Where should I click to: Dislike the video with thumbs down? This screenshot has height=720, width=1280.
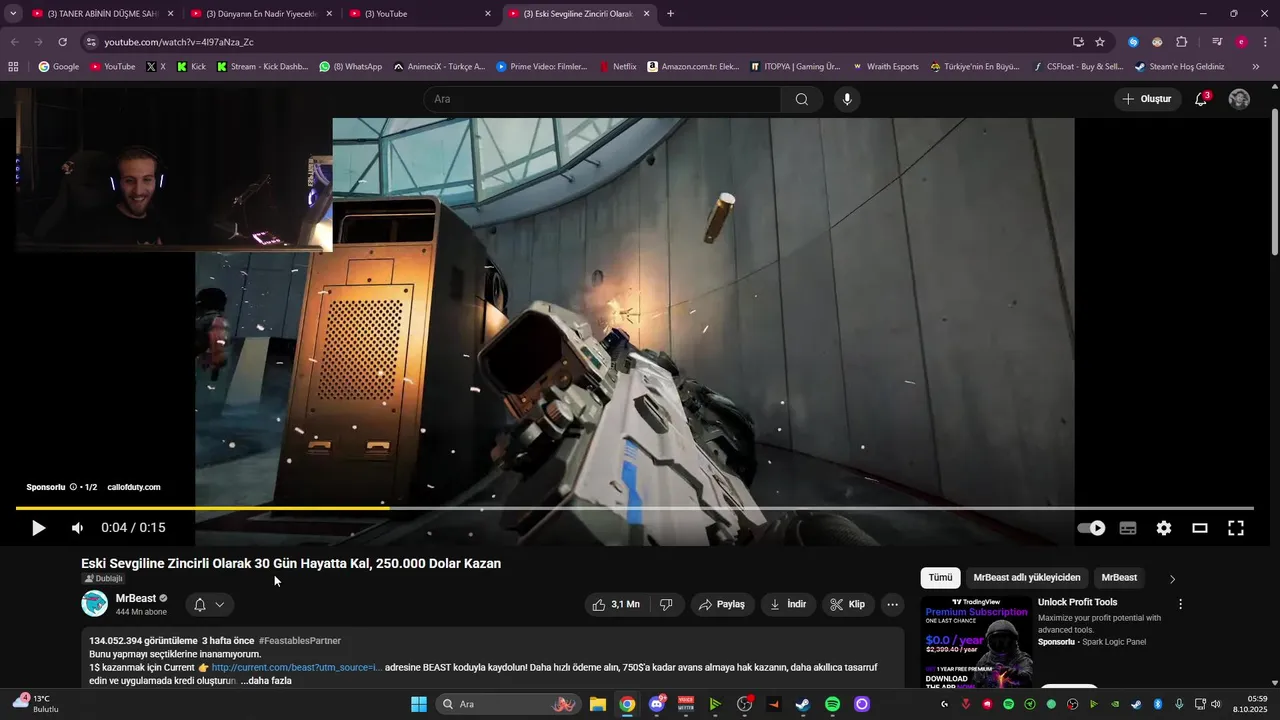click(666, 604)
